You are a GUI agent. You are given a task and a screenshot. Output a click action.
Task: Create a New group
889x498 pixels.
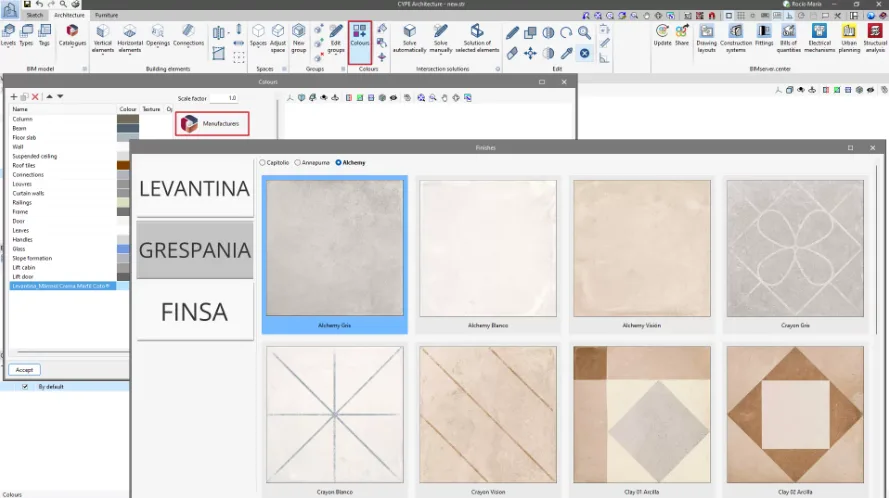pos(298,39)
